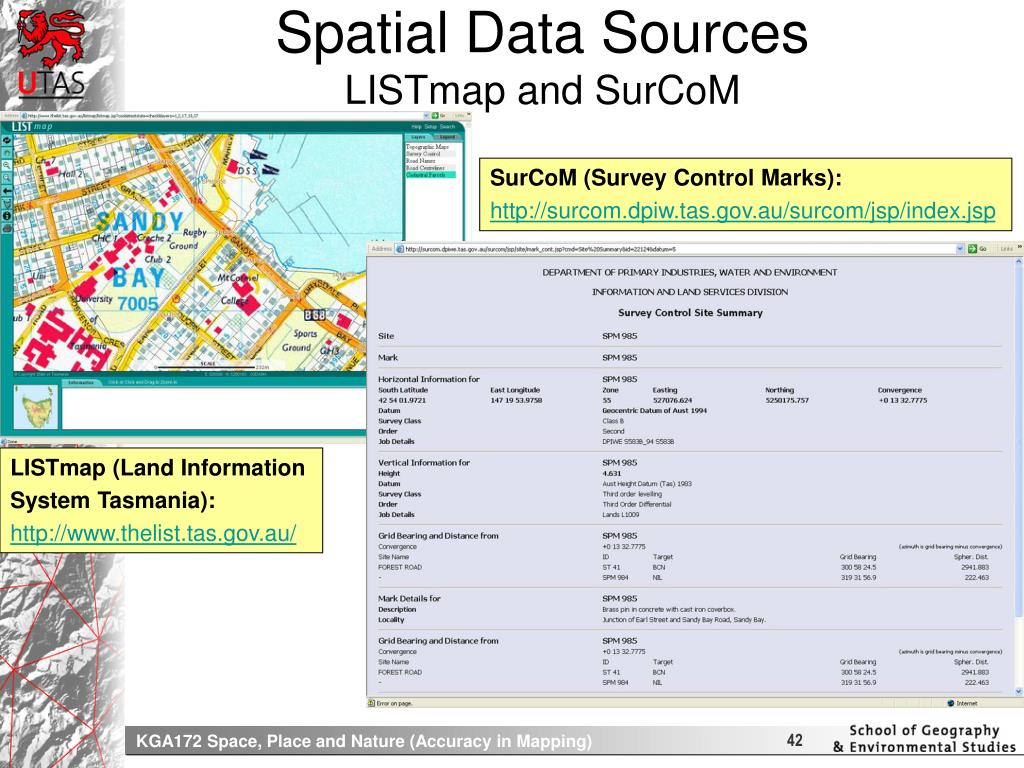Click the page icon in SurCoM address bar

(400, 249)
